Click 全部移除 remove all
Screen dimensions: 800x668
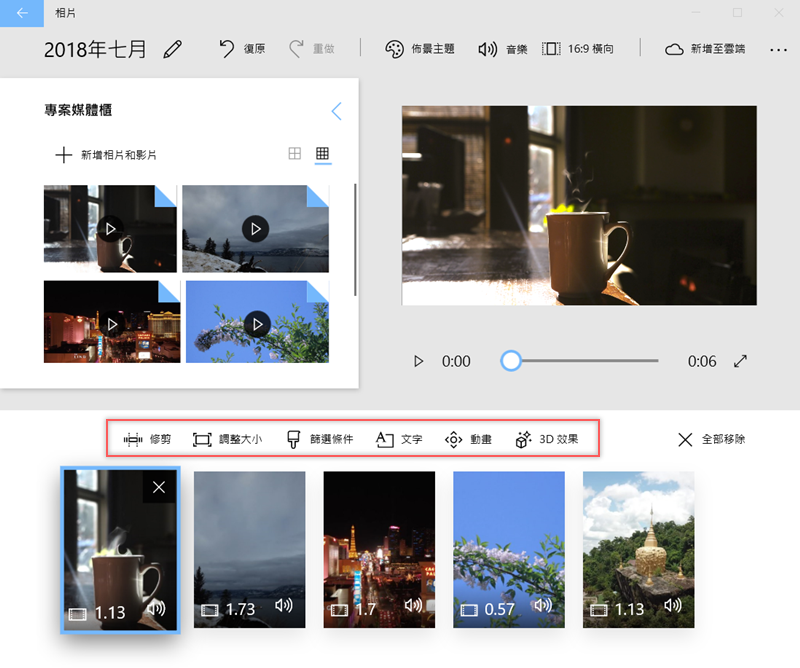click(712, 439)
